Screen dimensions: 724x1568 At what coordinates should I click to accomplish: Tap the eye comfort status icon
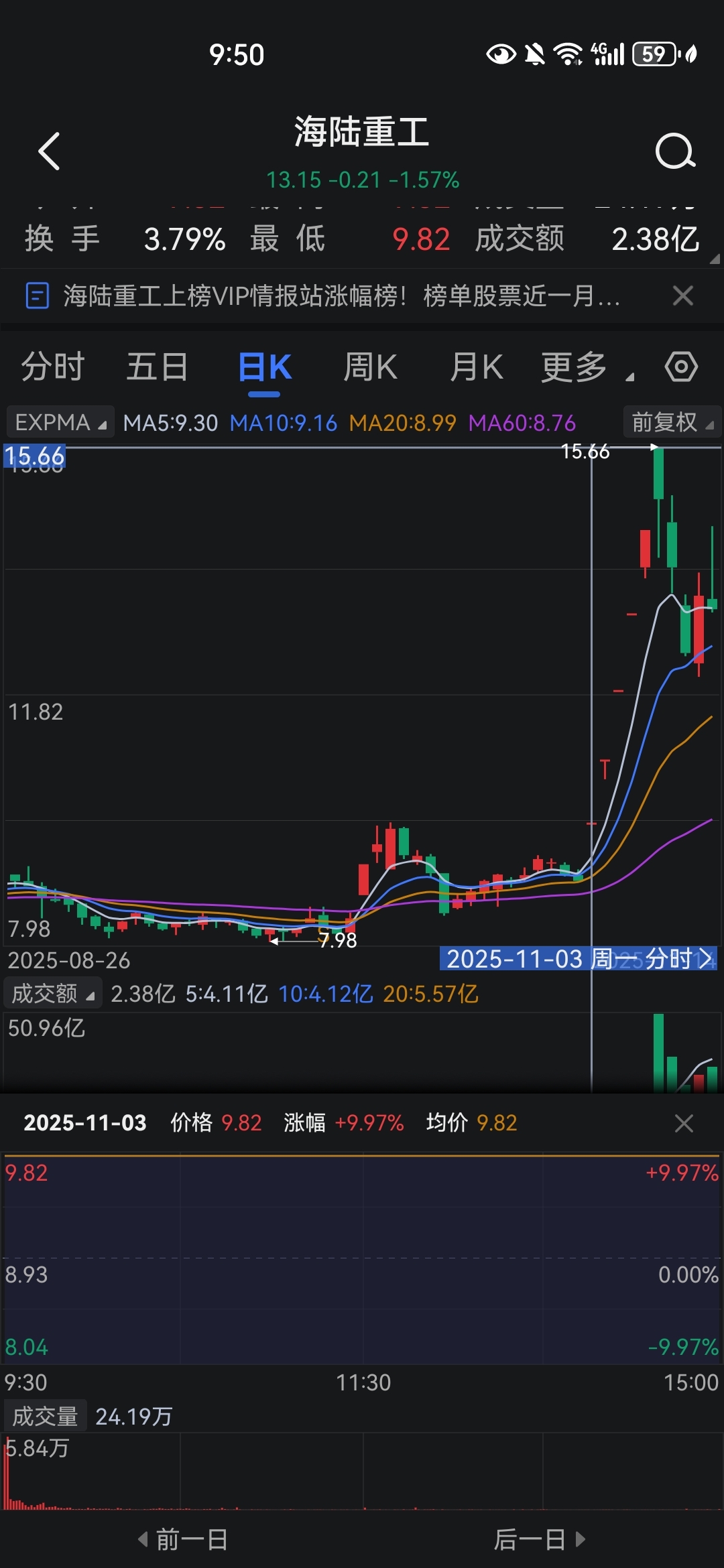click(501, 54)
